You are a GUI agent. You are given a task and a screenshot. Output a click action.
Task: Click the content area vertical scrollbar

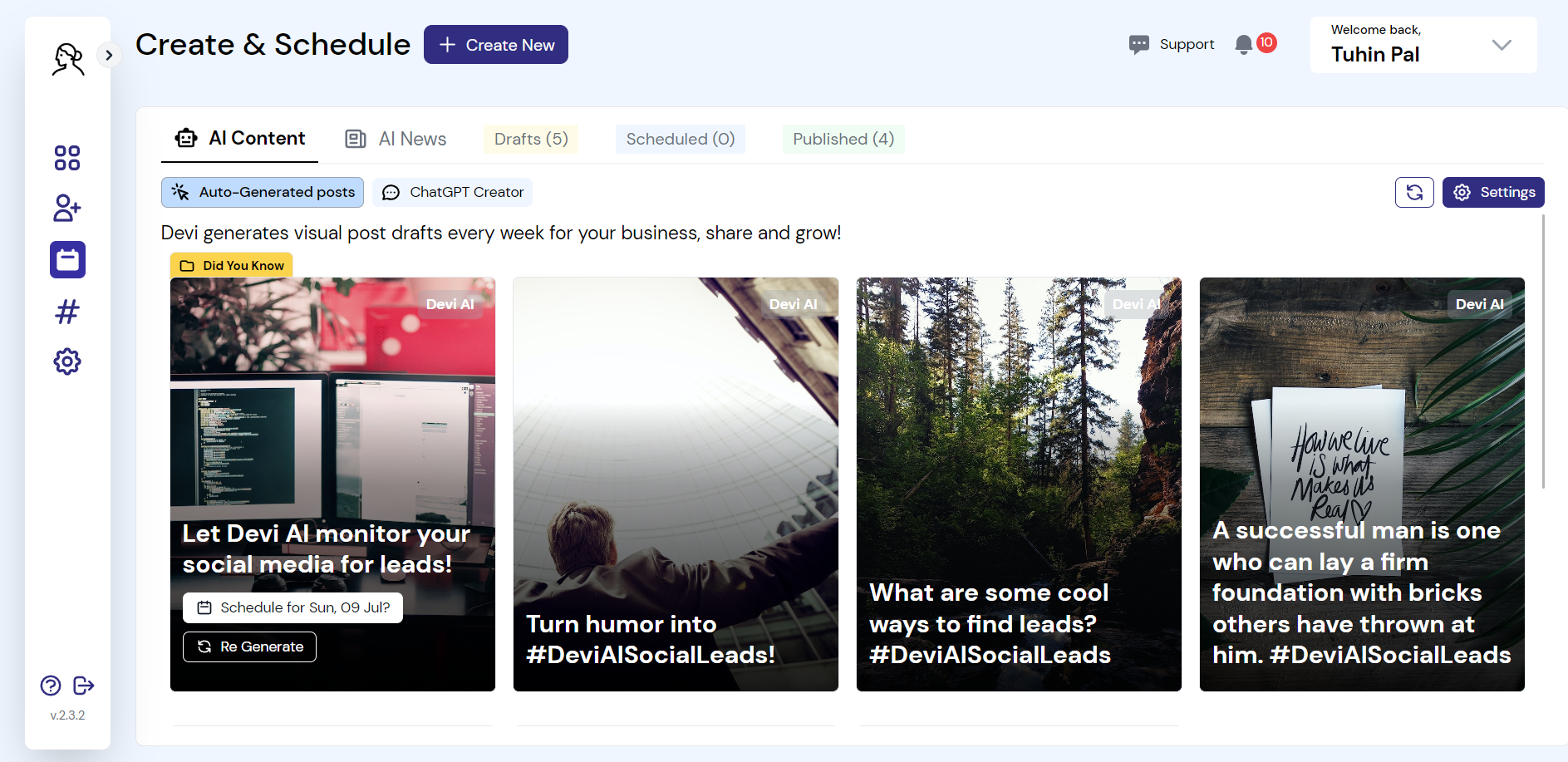coord(1543,352)
